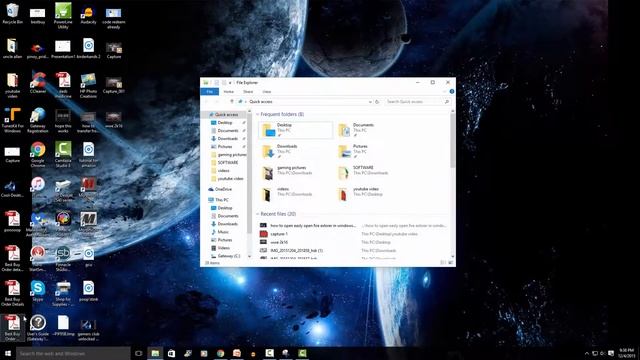Switch to large icons view toggle
The image size is (640, 360).
point(451,263)
